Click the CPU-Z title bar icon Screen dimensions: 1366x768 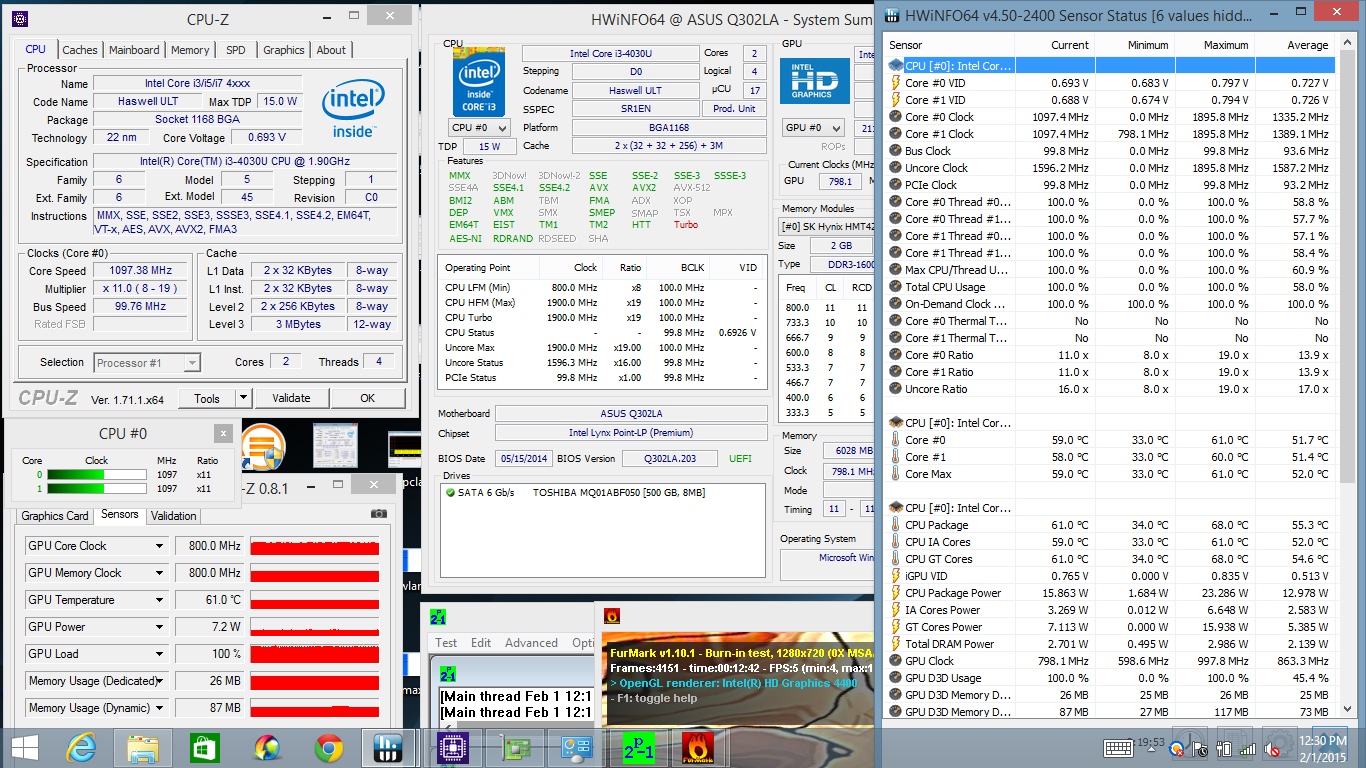pos(19,19)
